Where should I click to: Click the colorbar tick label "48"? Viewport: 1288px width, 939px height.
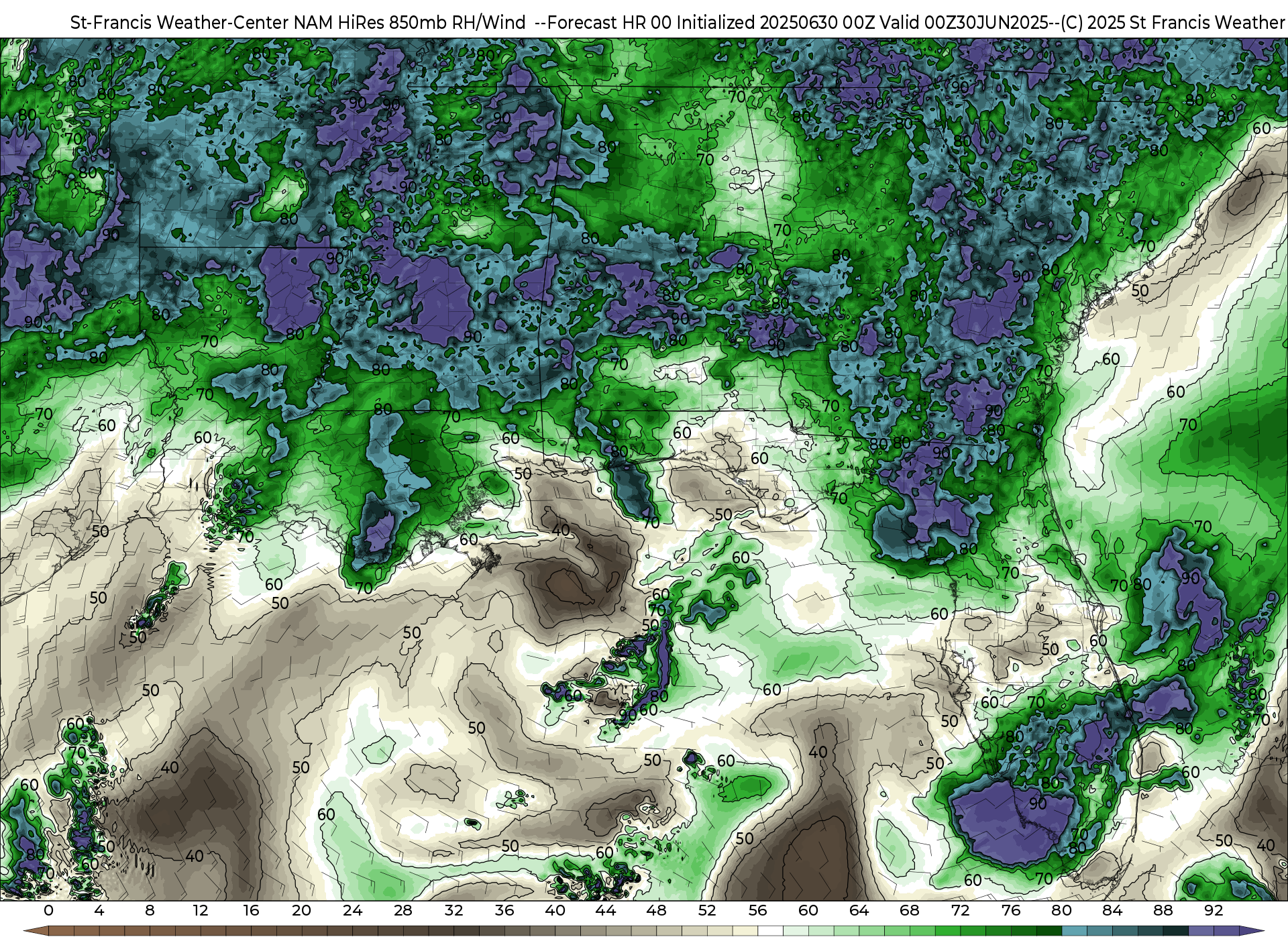656,911
